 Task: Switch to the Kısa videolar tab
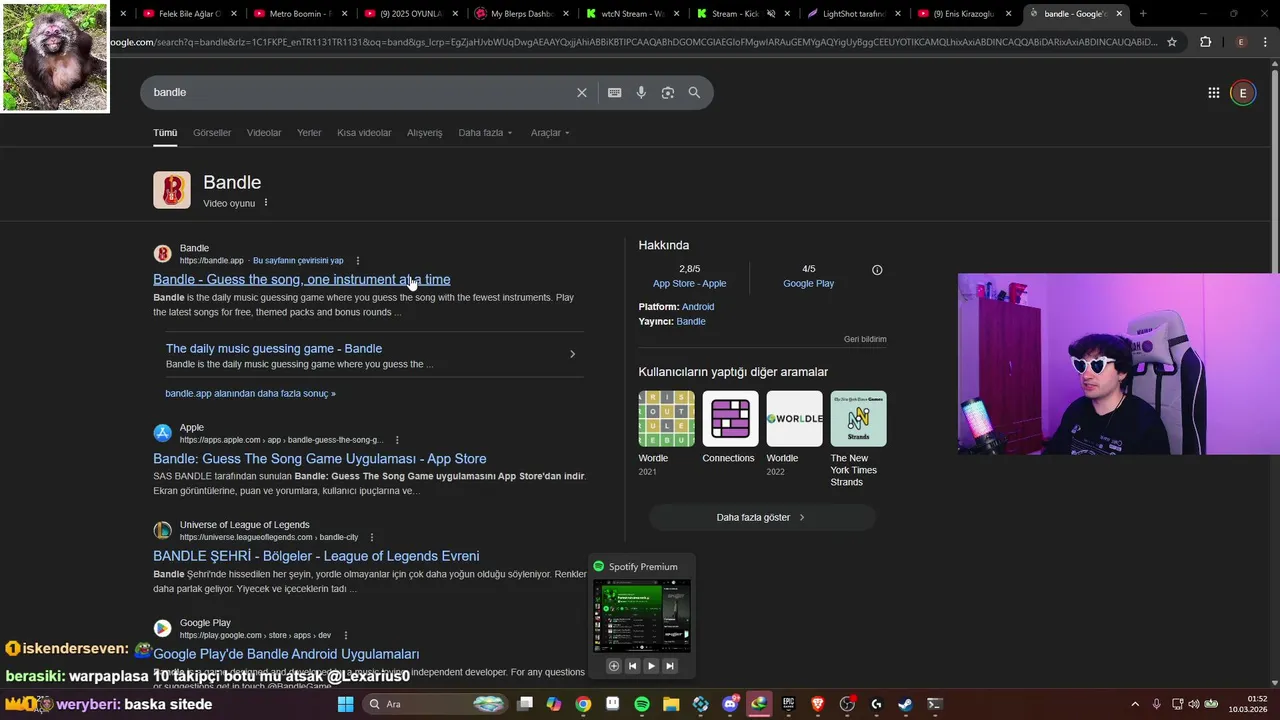tap(364, 133)
